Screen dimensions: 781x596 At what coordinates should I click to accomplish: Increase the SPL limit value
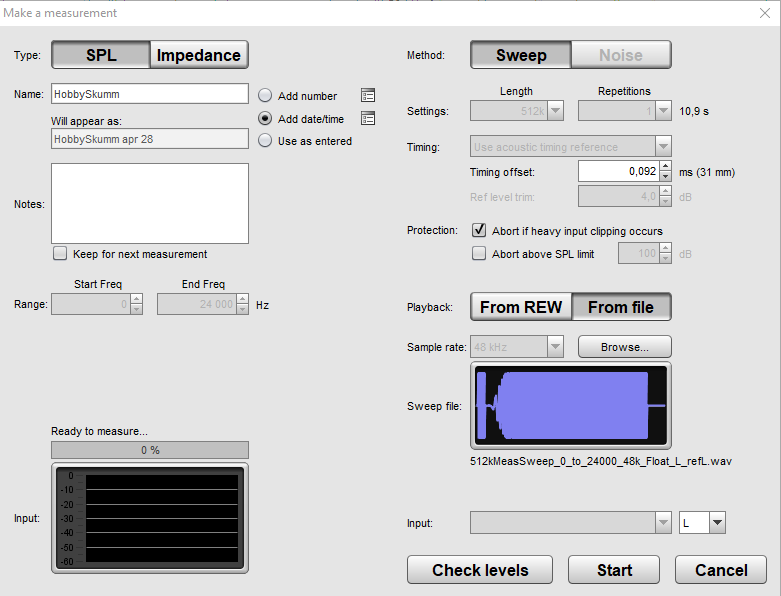(x=666, y=248)
